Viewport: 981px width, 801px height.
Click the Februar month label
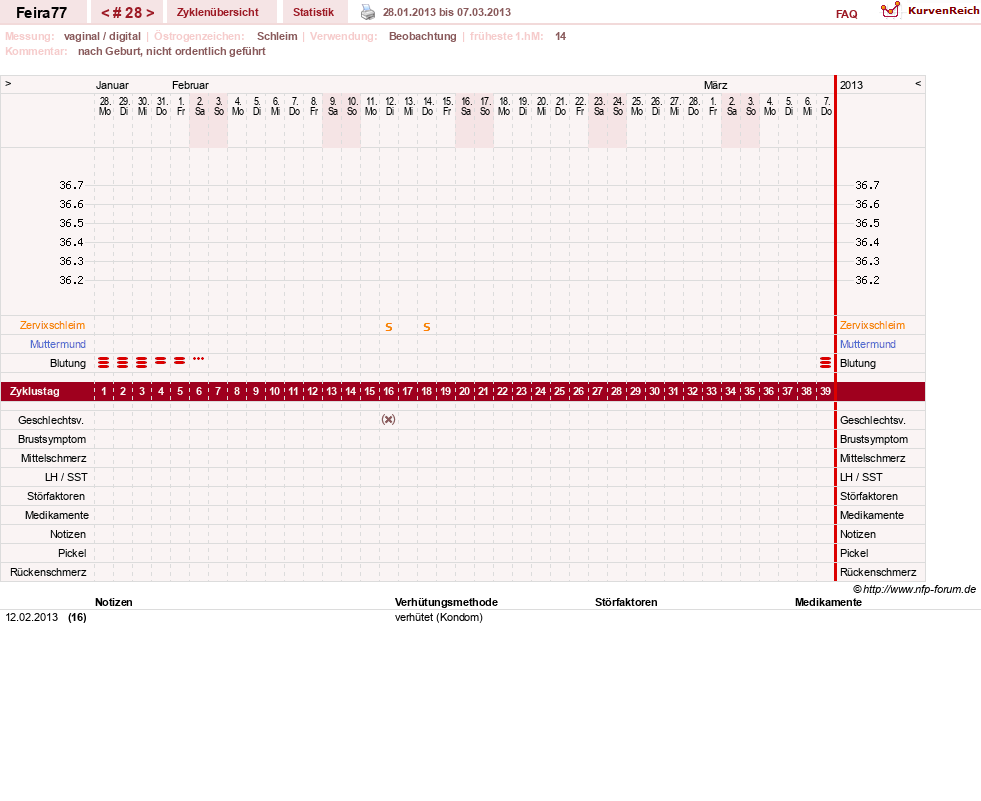pos(190,85)
